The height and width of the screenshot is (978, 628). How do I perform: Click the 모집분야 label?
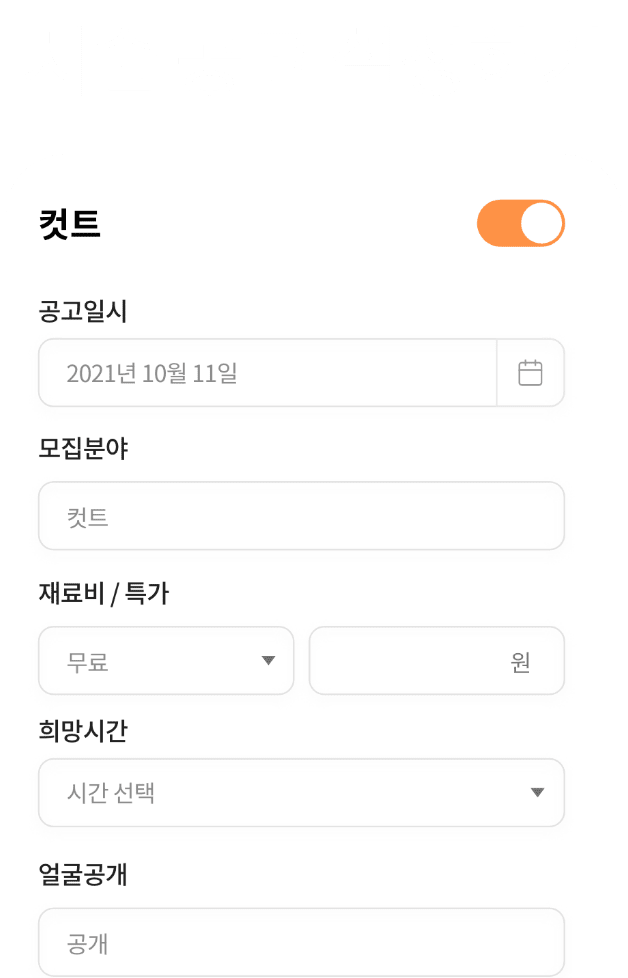(x=83, y=448)
